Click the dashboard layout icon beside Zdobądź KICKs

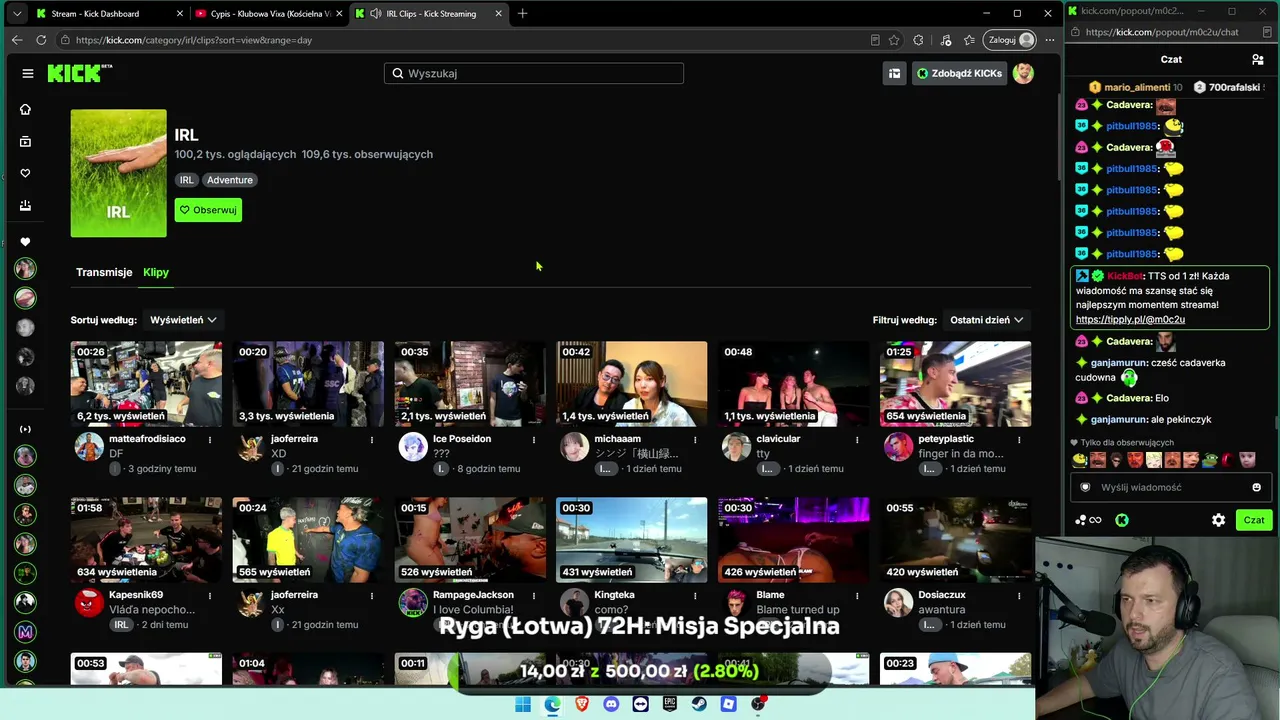pyautogui.click(x=895, y=73)
